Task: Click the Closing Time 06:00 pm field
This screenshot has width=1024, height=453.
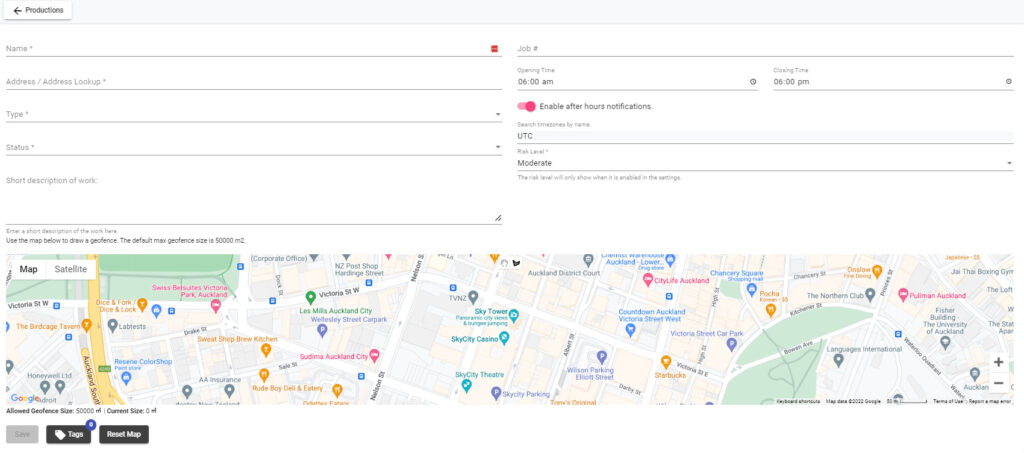Action: pos(893,82)
